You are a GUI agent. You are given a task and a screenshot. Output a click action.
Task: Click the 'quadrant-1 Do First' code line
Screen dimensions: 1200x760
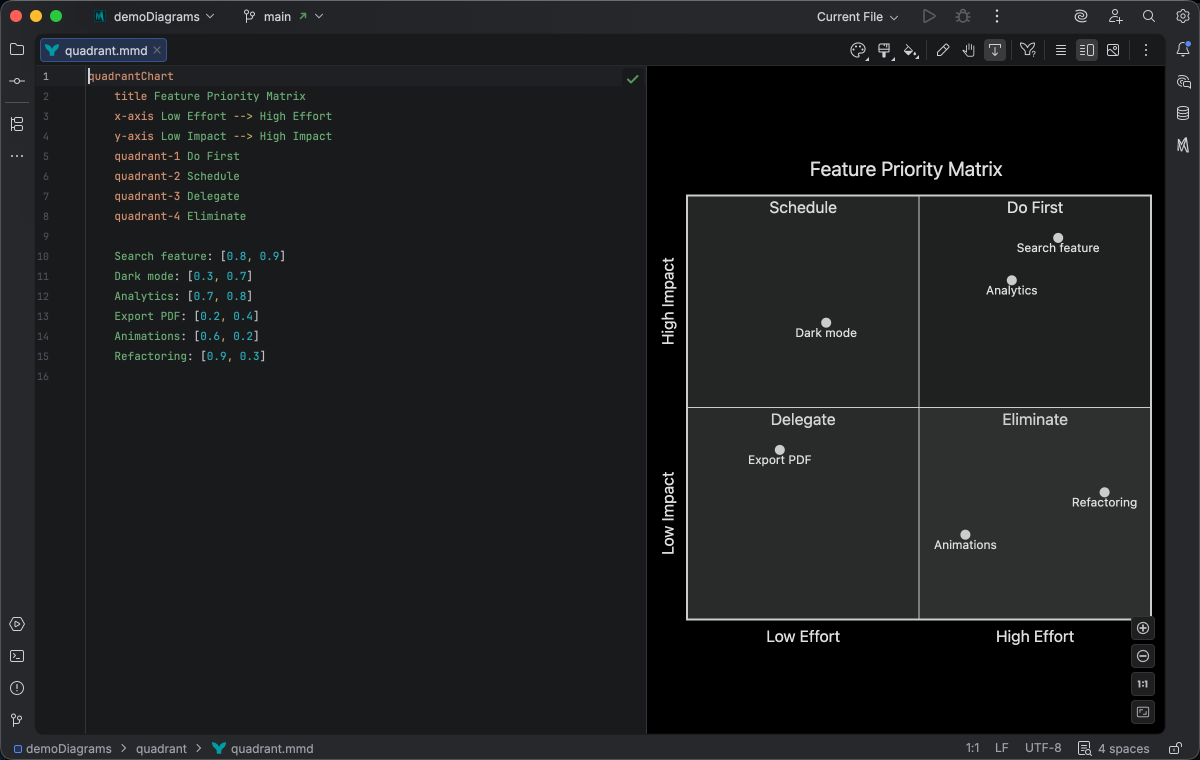[177, 156]
